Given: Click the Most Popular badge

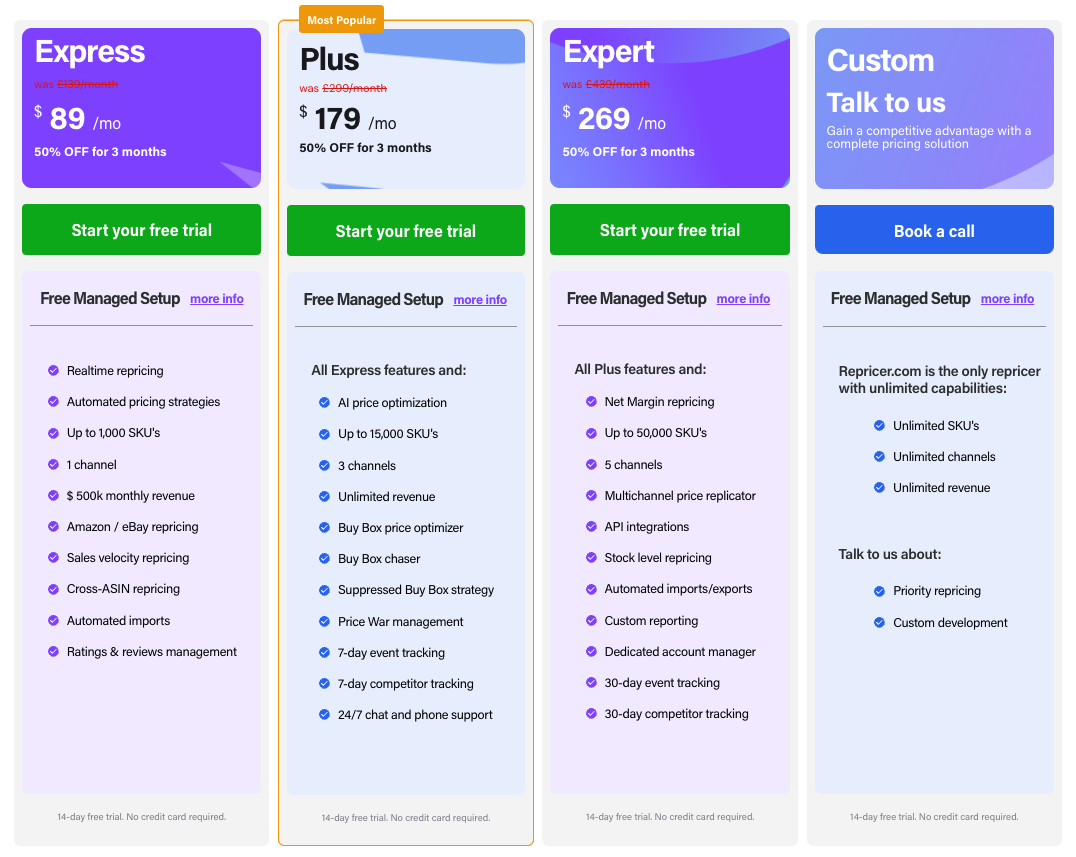Looking at the screenshot, I should coord(341,20).
